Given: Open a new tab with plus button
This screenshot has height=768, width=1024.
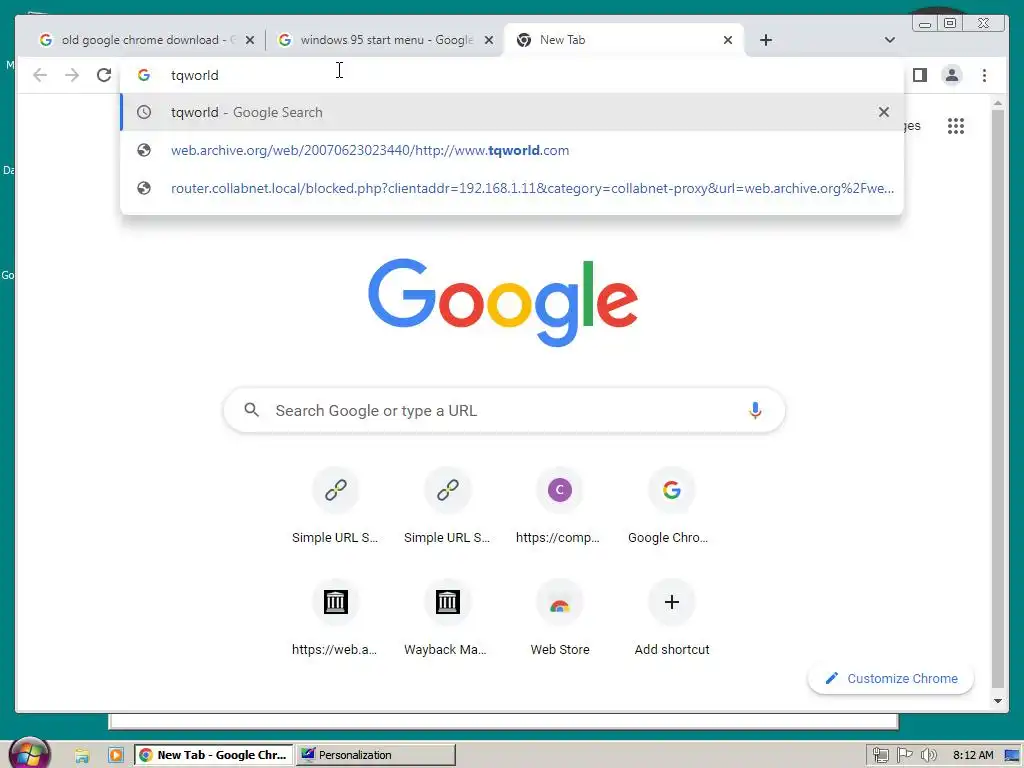Looking at the screenshot, I should click(x=765, y=40).
